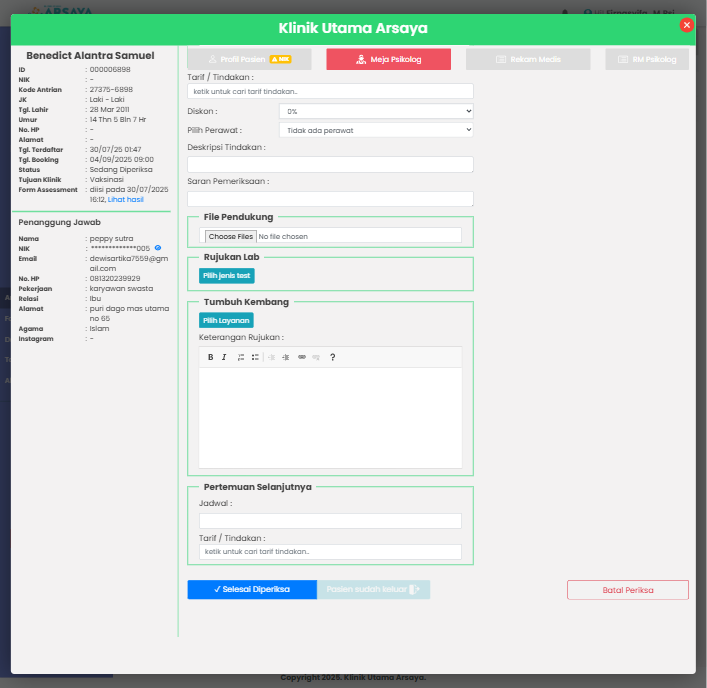The image size is (707, 688).
Task: Insert numbered list in editor toolbar
Action: click(x=241, y=357)
